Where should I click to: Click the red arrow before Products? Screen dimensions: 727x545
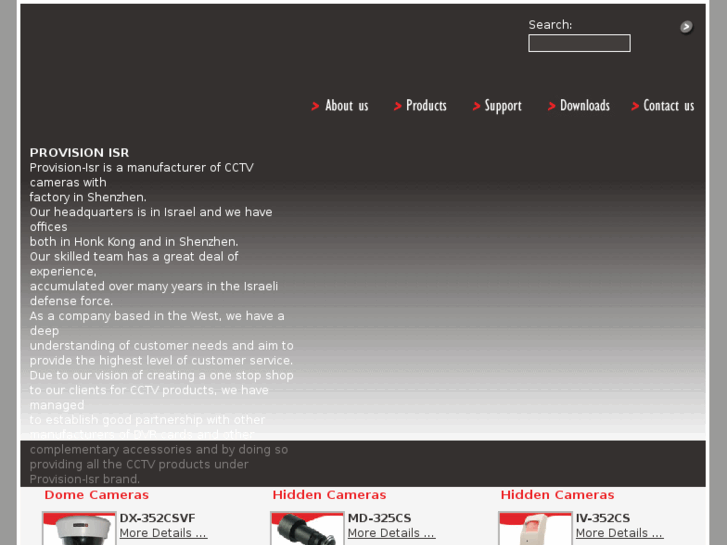397,106
